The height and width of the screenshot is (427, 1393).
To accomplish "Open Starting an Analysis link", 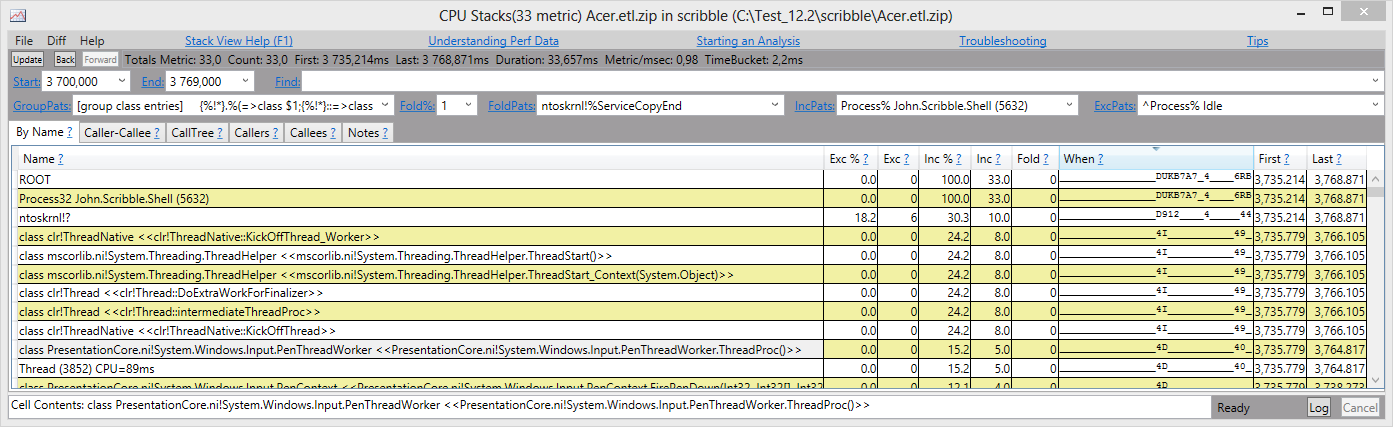I will 748,41.
